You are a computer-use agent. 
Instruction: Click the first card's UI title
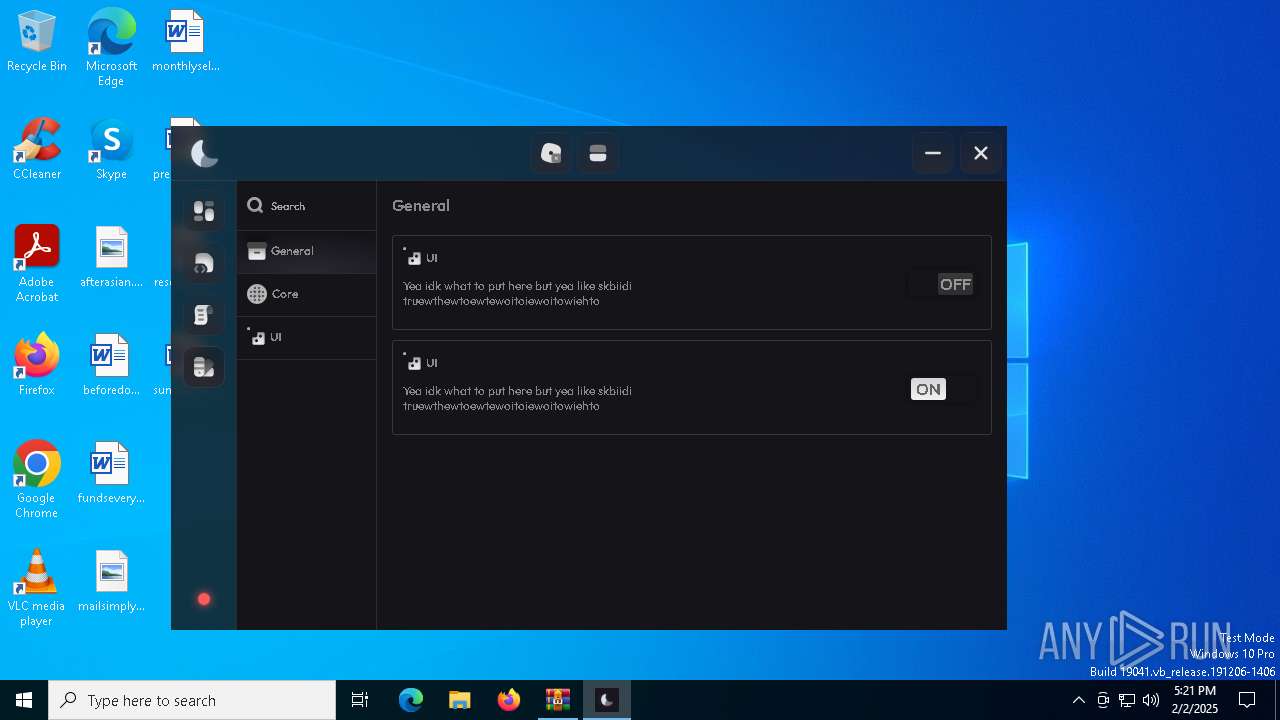tap(432, 258)
